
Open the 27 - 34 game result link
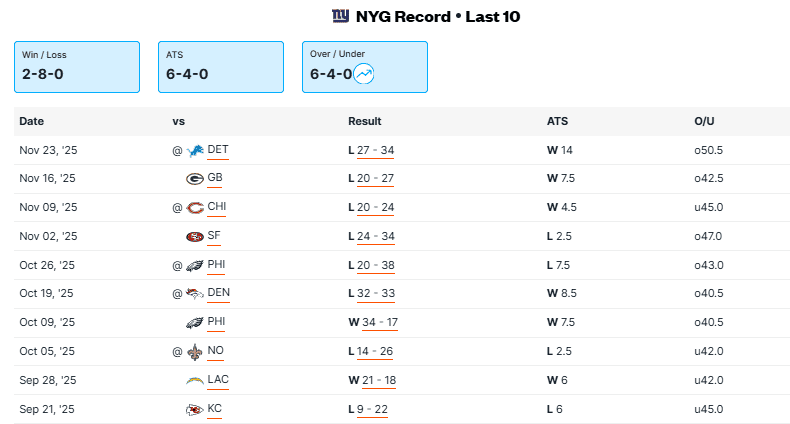(x=375, y=150)
